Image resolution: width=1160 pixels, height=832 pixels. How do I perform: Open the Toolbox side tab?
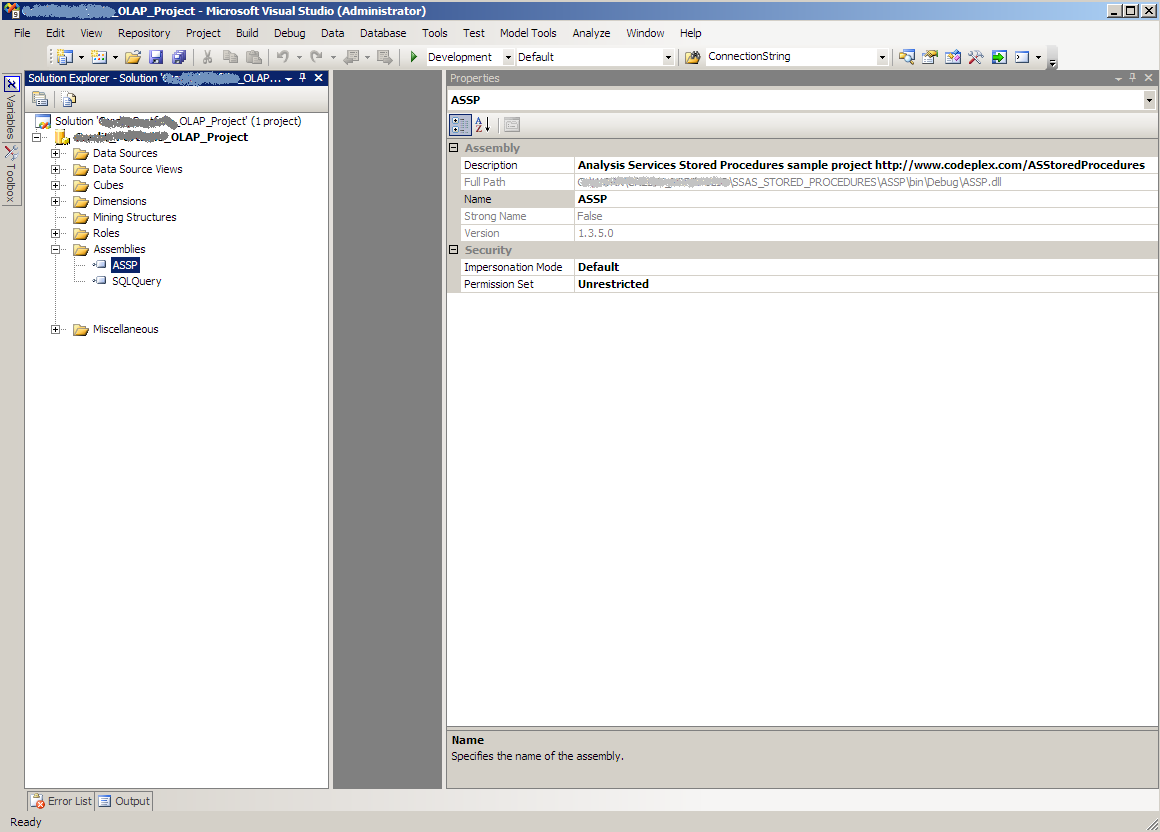tap(11, 175)
